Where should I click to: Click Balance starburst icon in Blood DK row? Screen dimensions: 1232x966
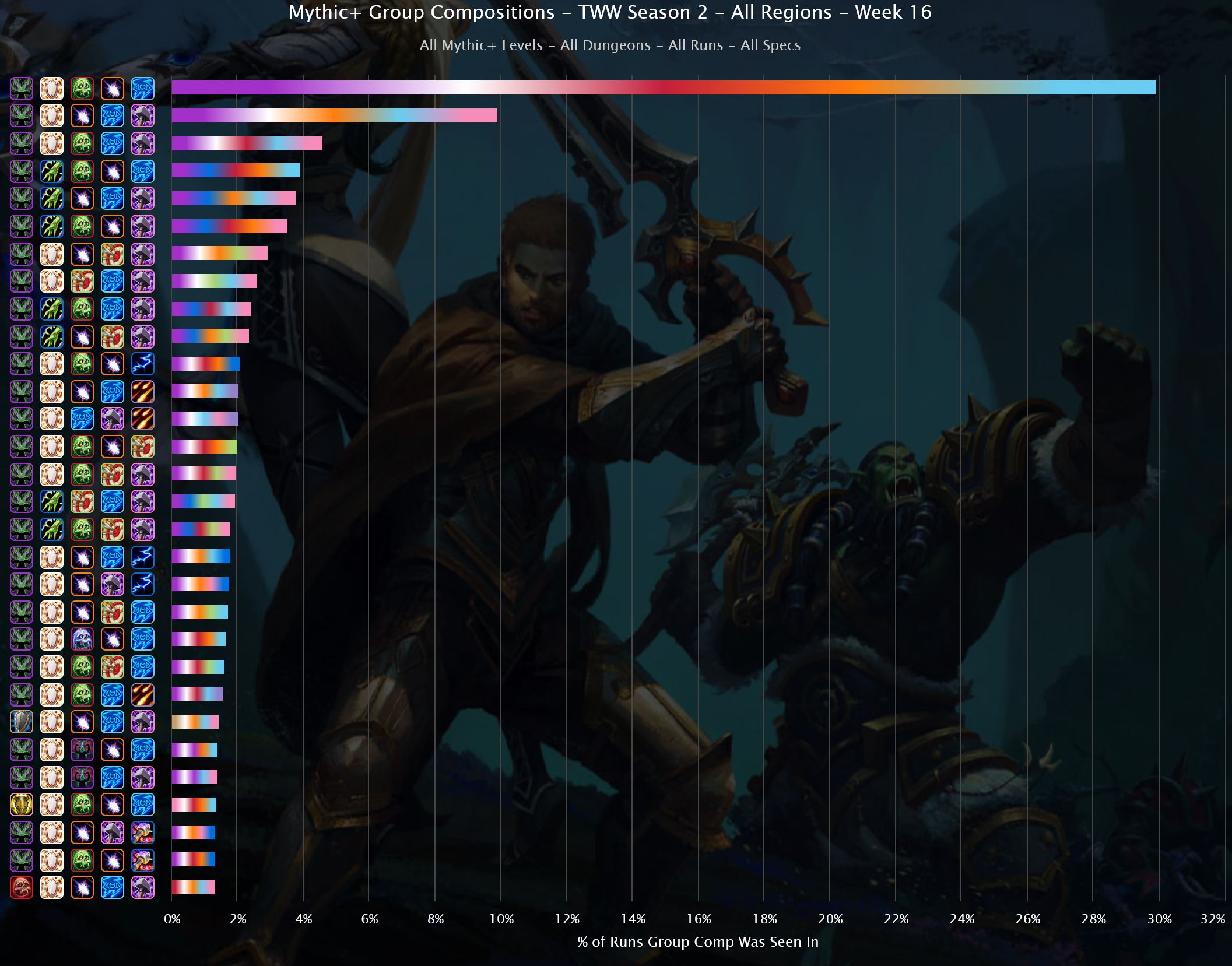(82, 887)
